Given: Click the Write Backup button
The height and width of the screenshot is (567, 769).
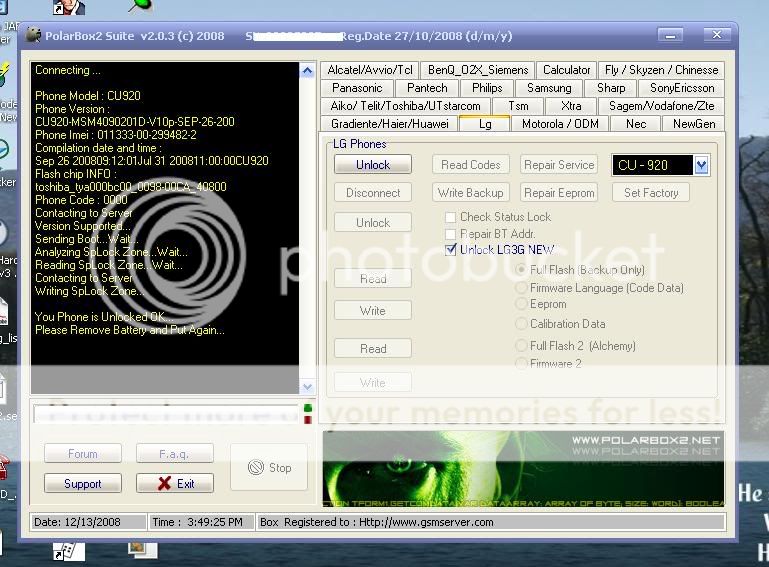Looking at the screenshot, I should click(471, 193).
